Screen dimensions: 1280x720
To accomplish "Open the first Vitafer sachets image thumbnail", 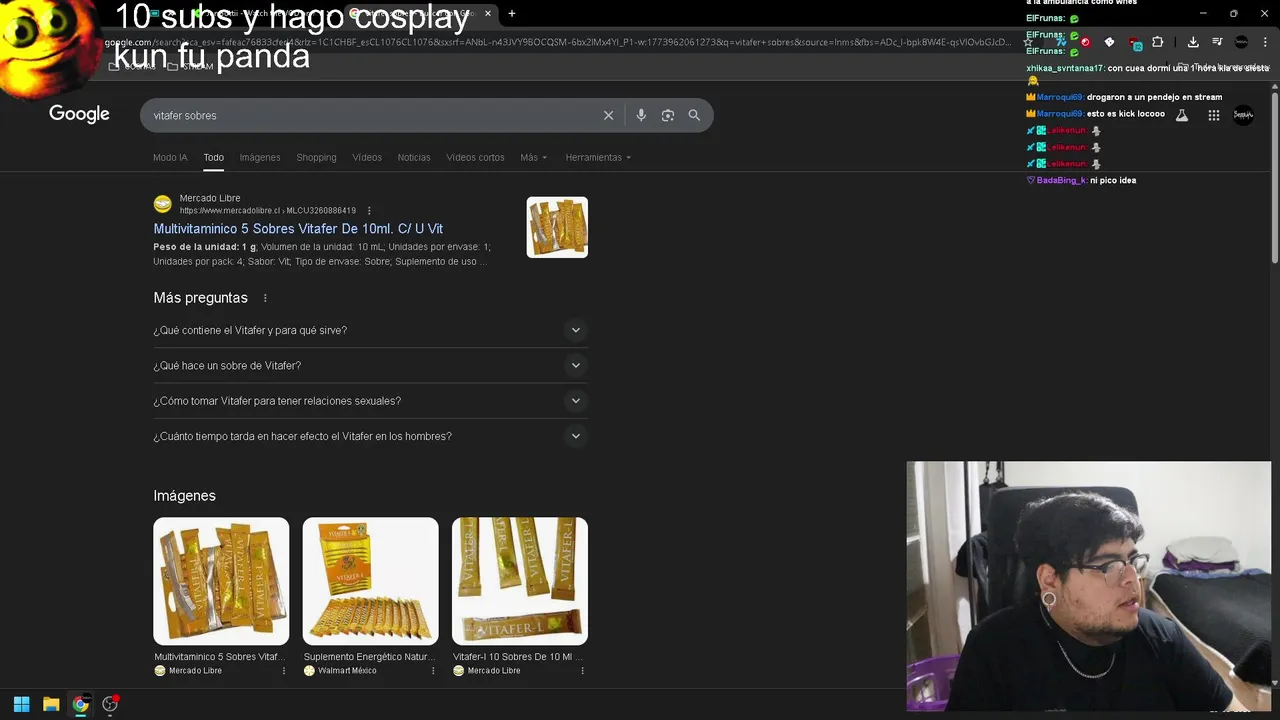I will (x=221, y=581).
